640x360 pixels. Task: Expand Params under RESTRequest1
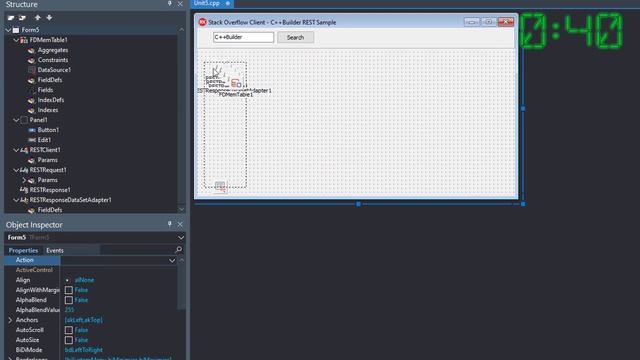click(24, 180)
